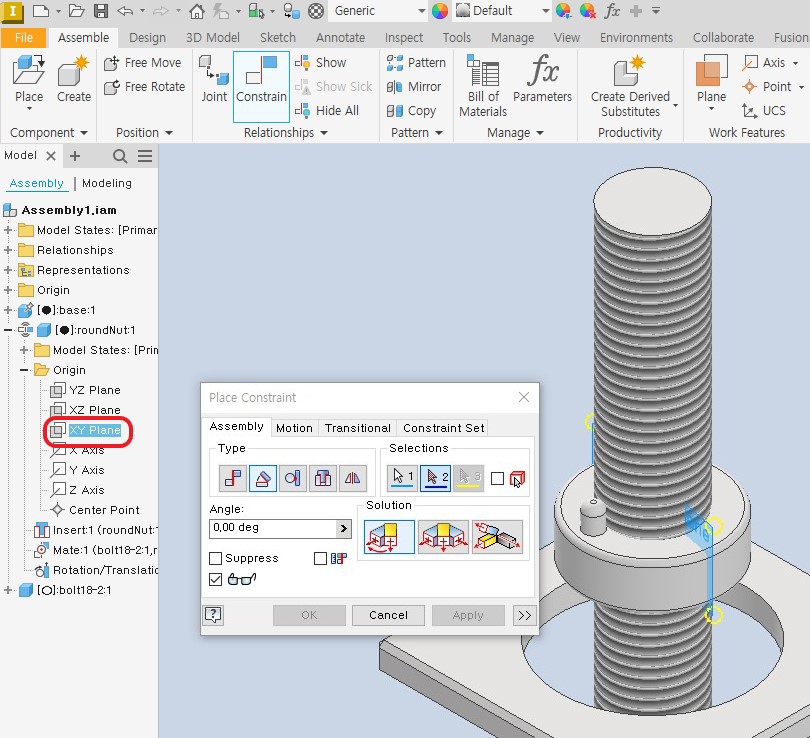
Task: Select the Symmetry constraint type icon
Action: tap(352, 478)
